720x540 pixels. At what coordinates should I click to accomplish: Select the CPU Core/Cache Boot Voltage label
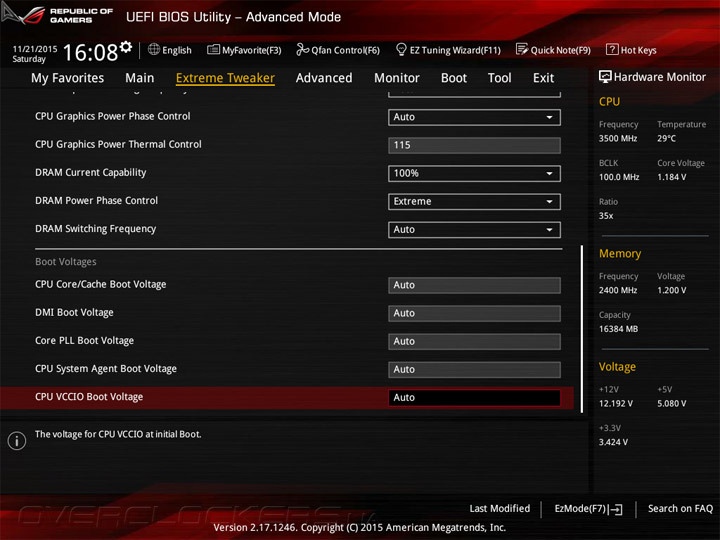pos(101,284)
